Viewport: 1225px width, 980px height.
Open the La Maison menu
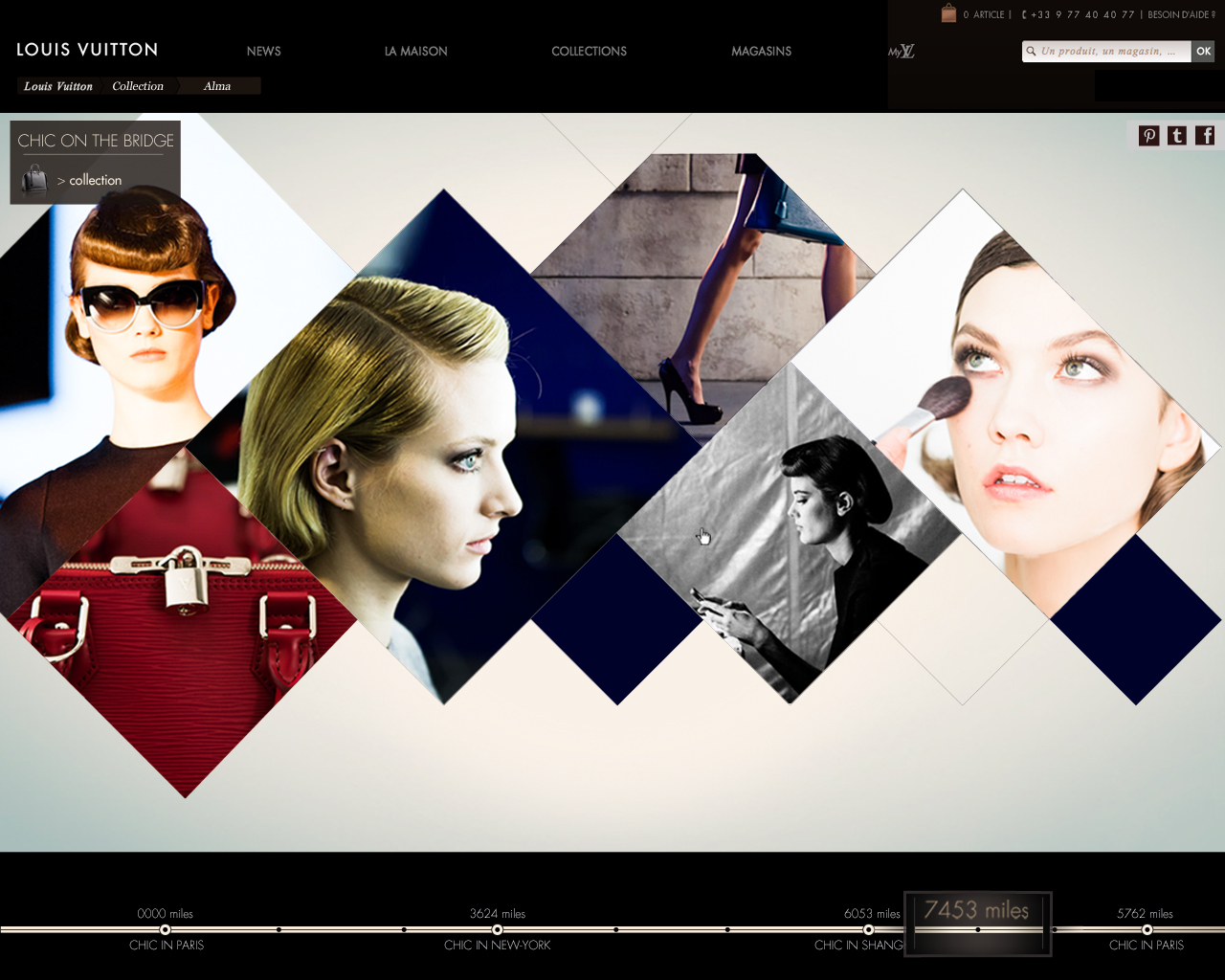415,52
